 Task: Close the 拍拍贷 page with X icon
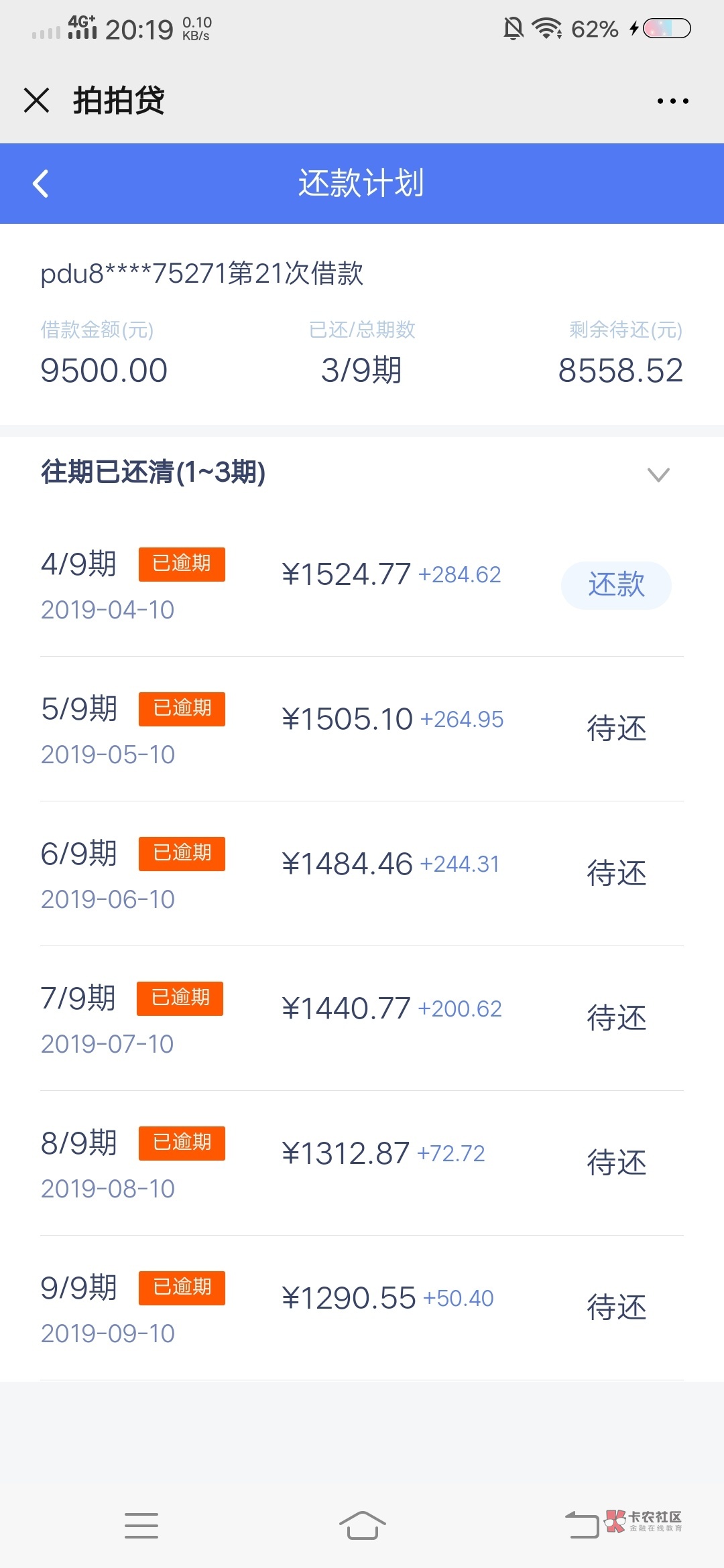(x=36, y=101)
